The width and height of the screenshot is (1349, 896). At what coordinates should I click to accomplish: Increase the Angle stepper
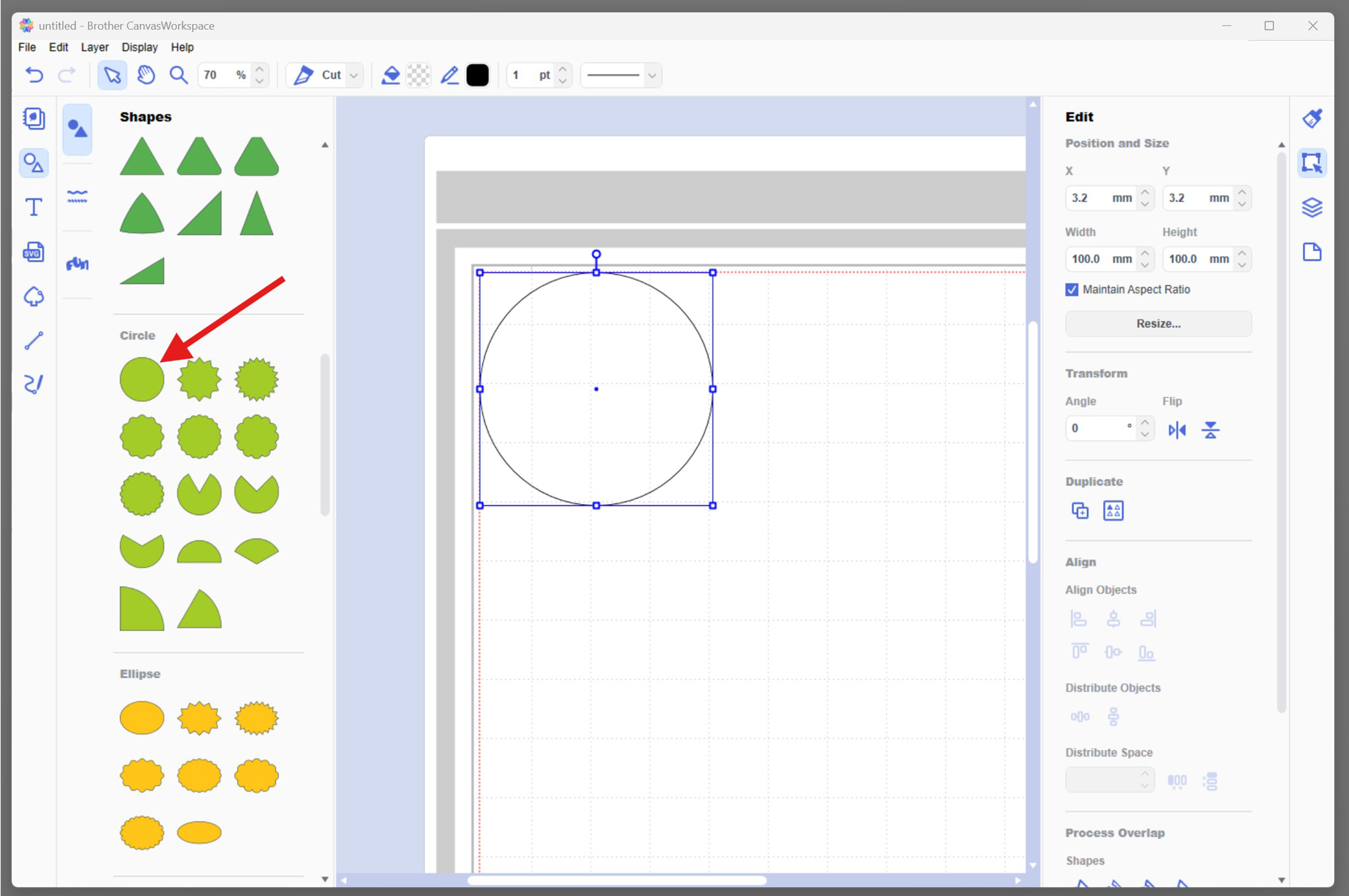[1145, 423]
